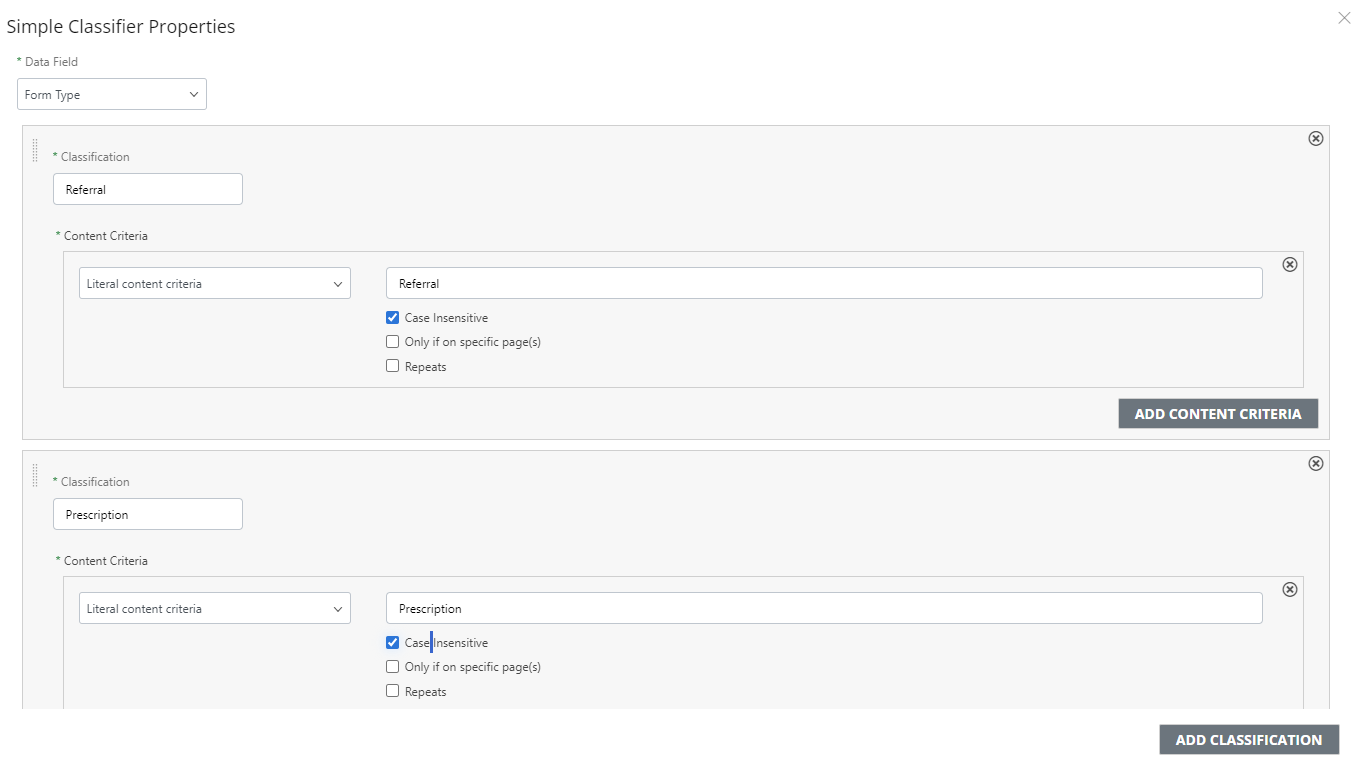Grab the Referral classification drag handle

35,150
